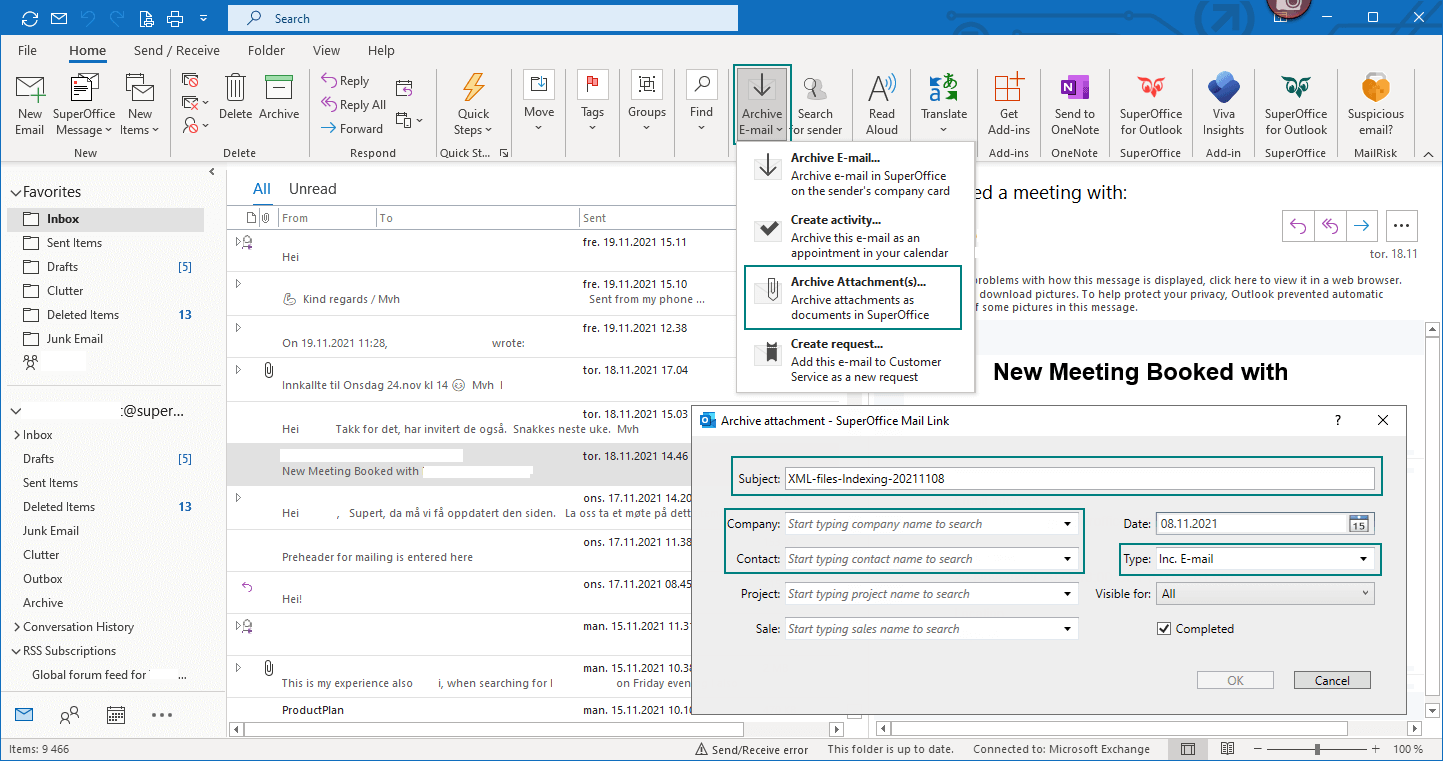Screen dimensions: 1443x761
Task: Click the Ignore conversation icon
Action: pos(190,81)
